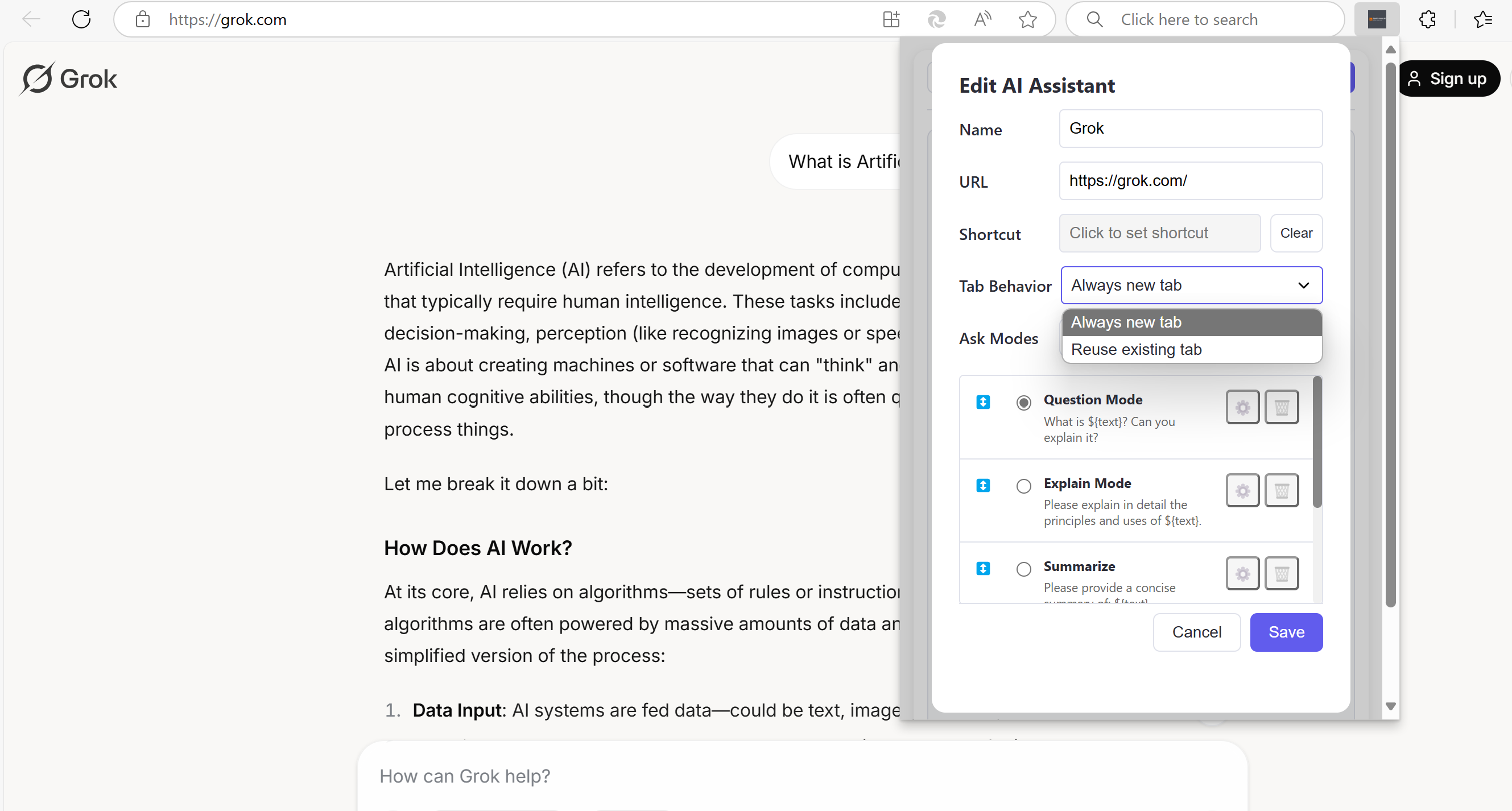1512x811 pixels.
Task: Select the Explain Mode radio button
Action: (x=1024, y=486)
